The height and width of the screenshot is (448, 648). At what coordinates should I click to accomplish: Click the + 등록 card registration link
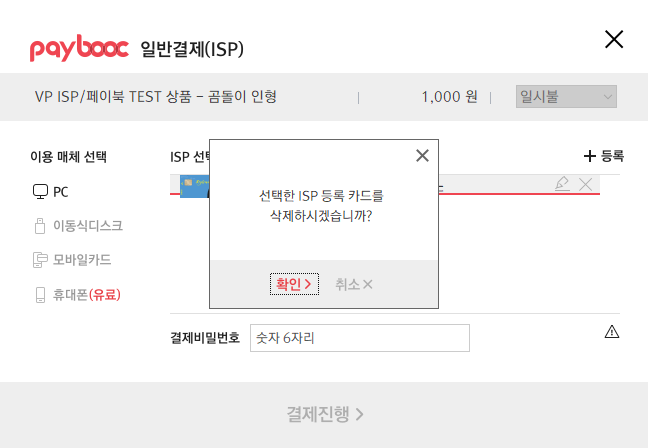click(x=604, y=156)
